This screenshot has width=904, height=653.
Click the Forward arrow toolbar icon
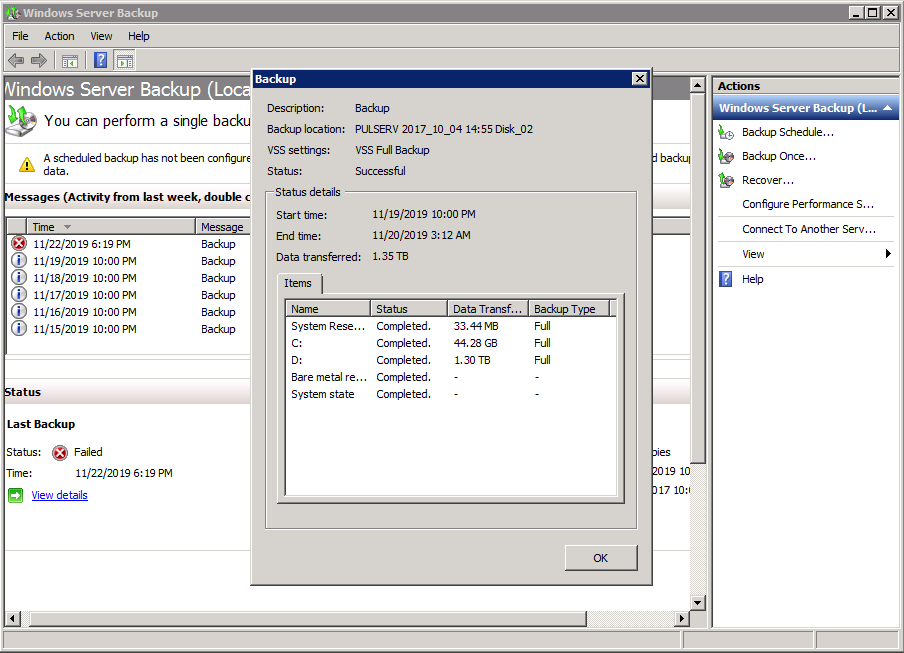(39, 60)
